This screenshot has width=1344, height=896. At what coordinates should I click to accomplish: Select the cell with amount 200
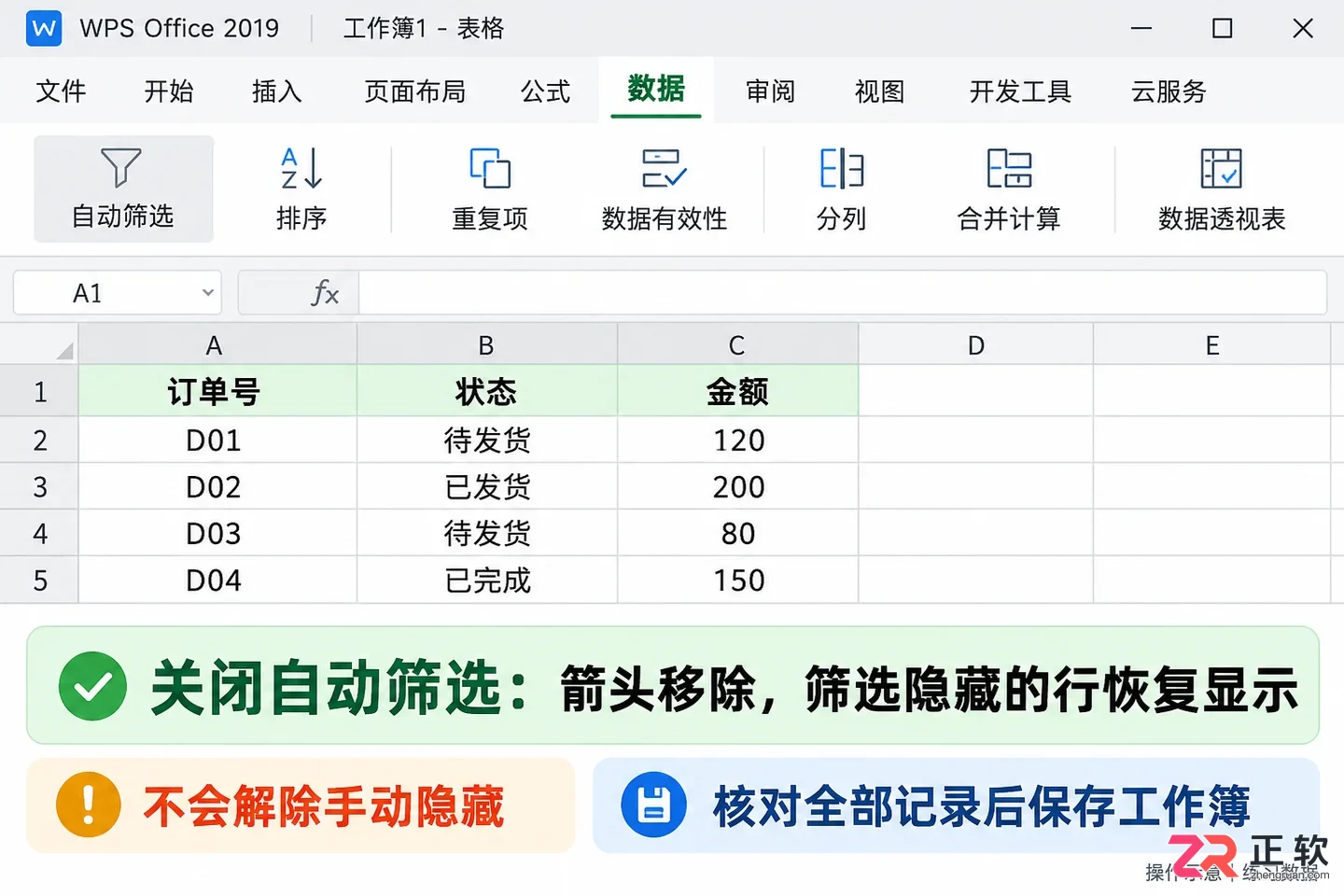(737, 486)
